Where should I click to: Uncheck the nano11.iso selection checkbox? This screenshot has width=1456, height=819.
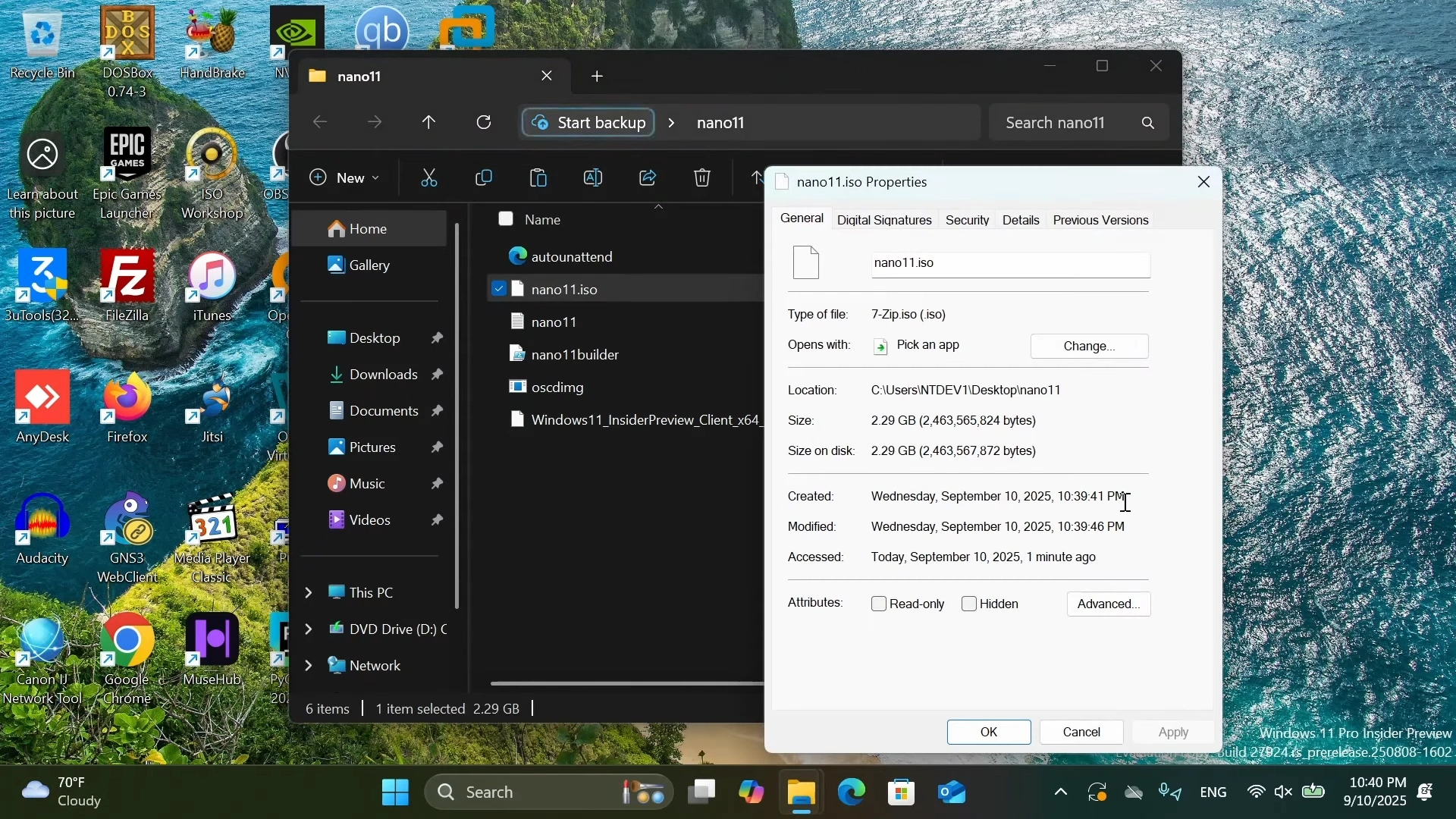(499, 290)
